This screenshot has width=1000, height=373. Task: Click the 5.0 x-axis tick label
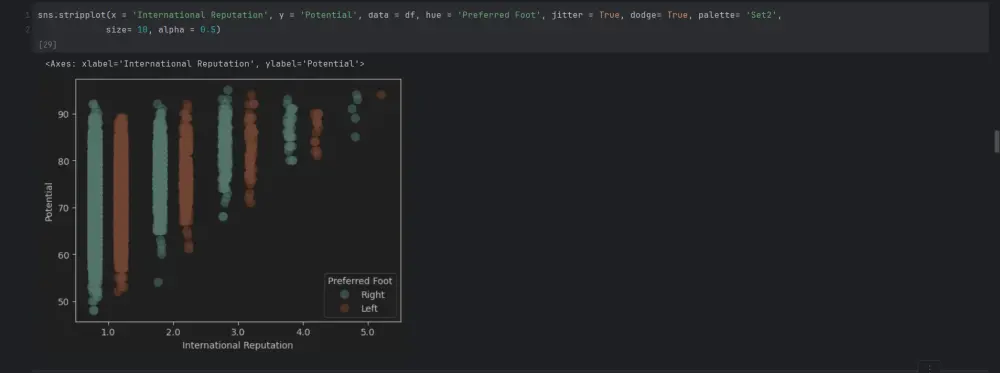[368, 332]
